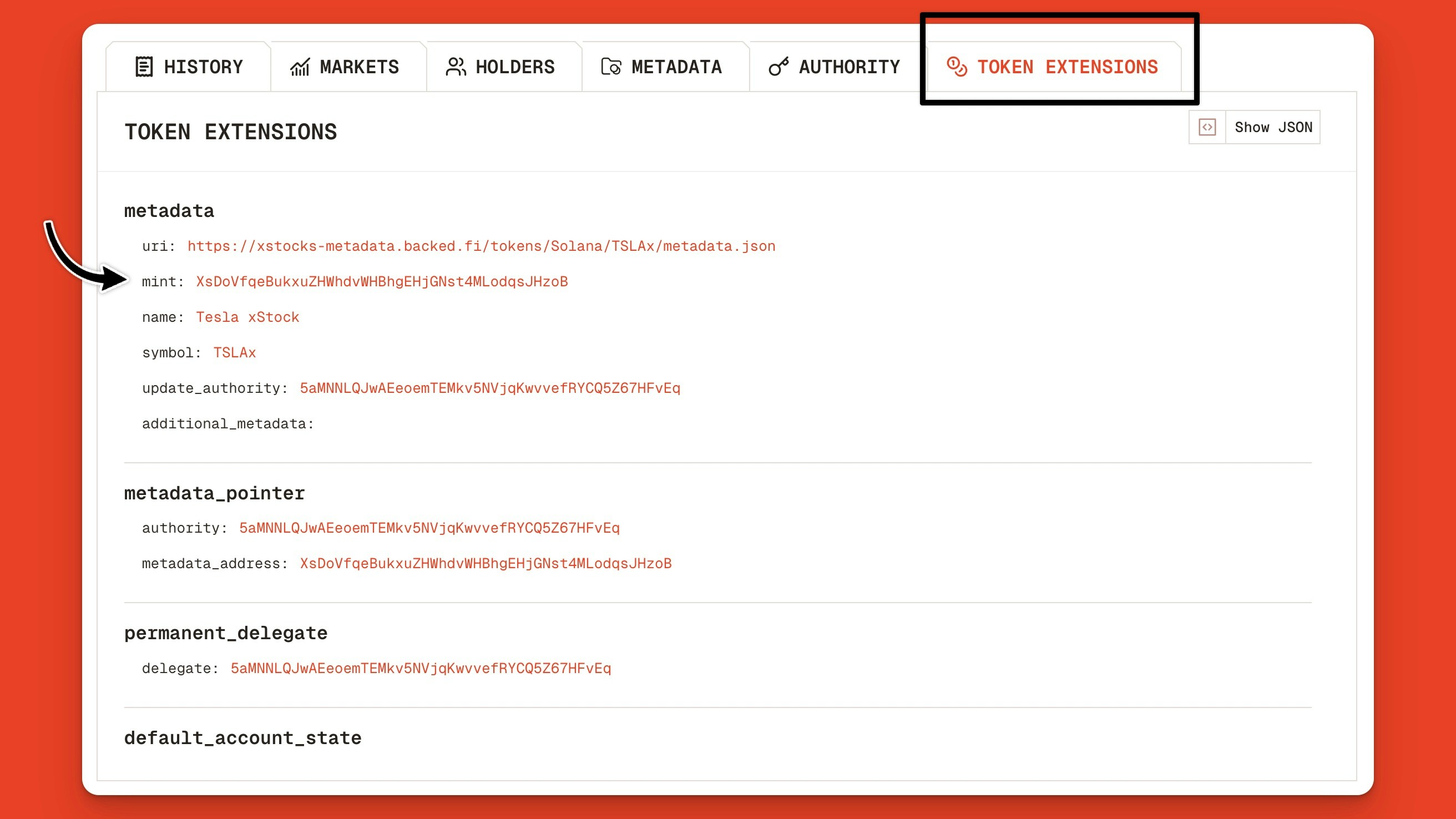Screen dimensions: 1456x819
Task: Click the metadata_pointer authority address
Action: 429,527
